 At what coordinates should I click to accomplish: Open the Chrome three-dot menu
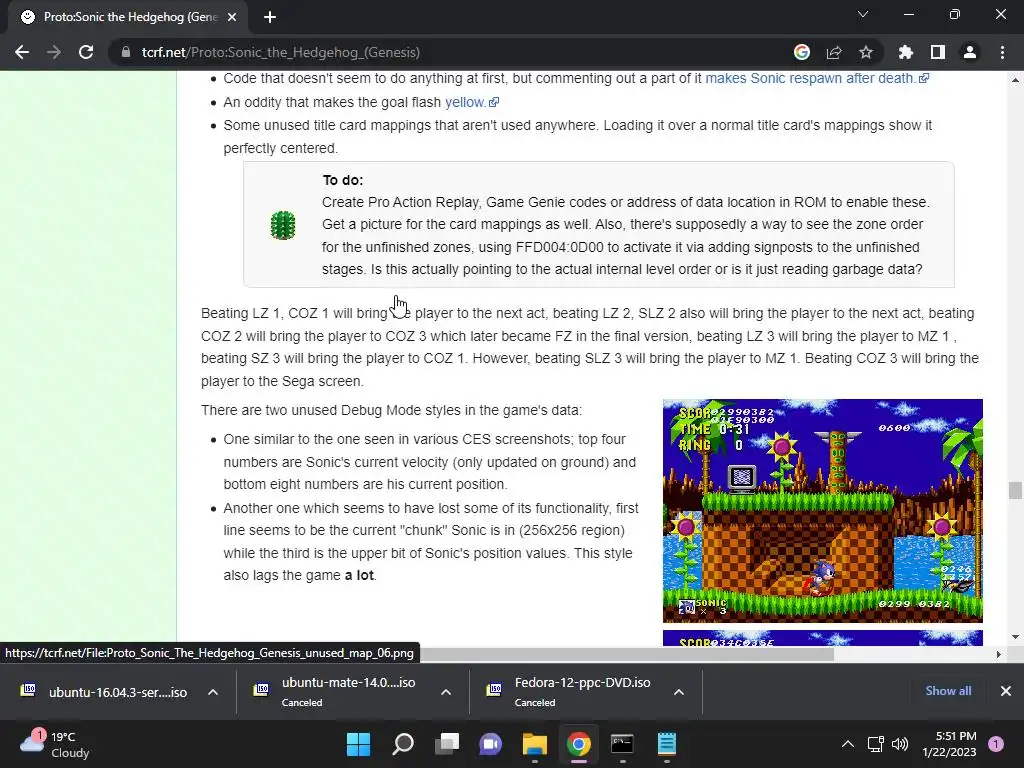click(x=1002, y=52)
